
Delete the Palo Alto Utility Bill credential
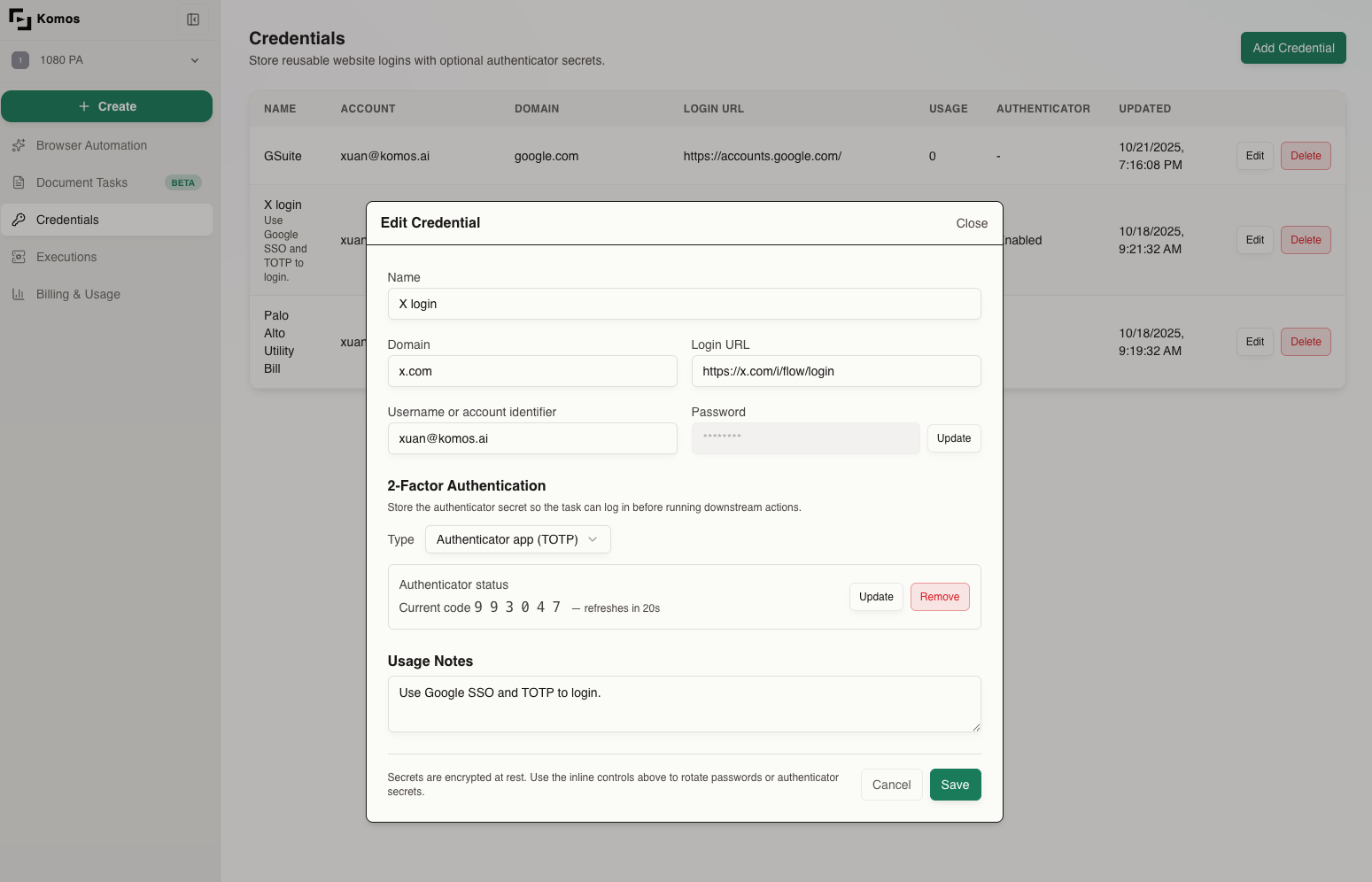(x=1306, y=342)
